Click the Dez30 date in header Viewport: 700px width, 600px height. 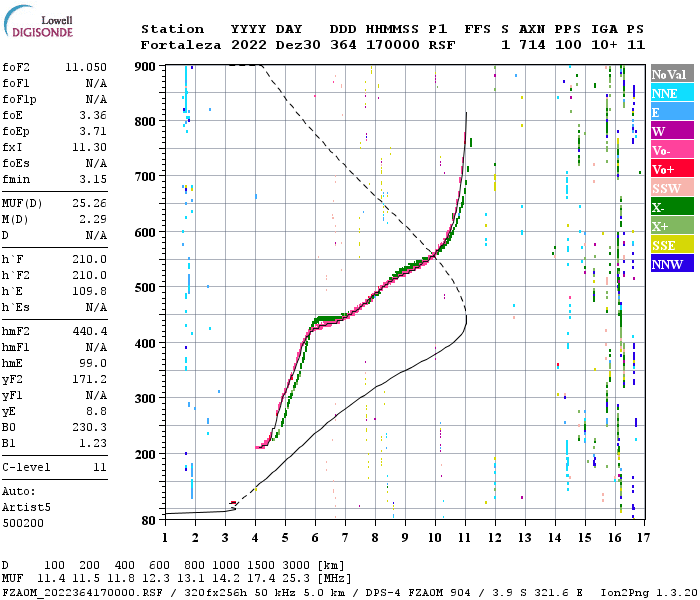(x=298, y=45)
